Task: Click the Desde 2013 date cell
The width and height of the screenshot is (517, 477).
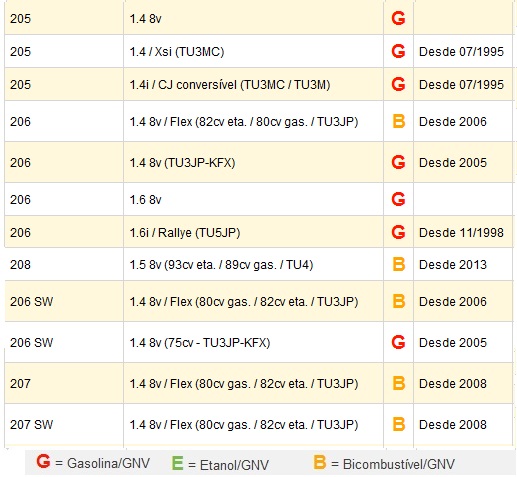Action: tap(463, 265)
